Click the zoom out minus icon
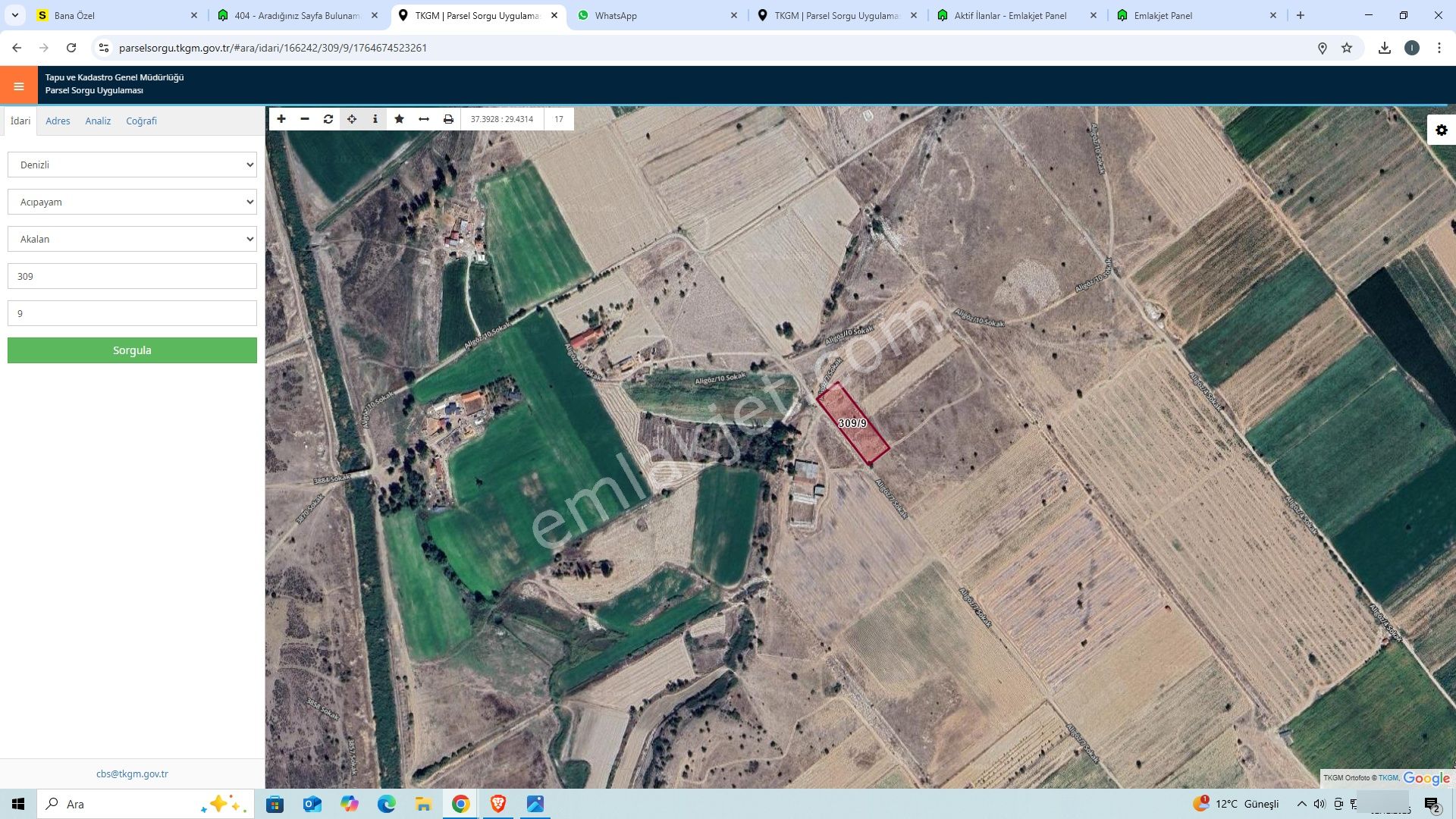 [x=305, y=119]
